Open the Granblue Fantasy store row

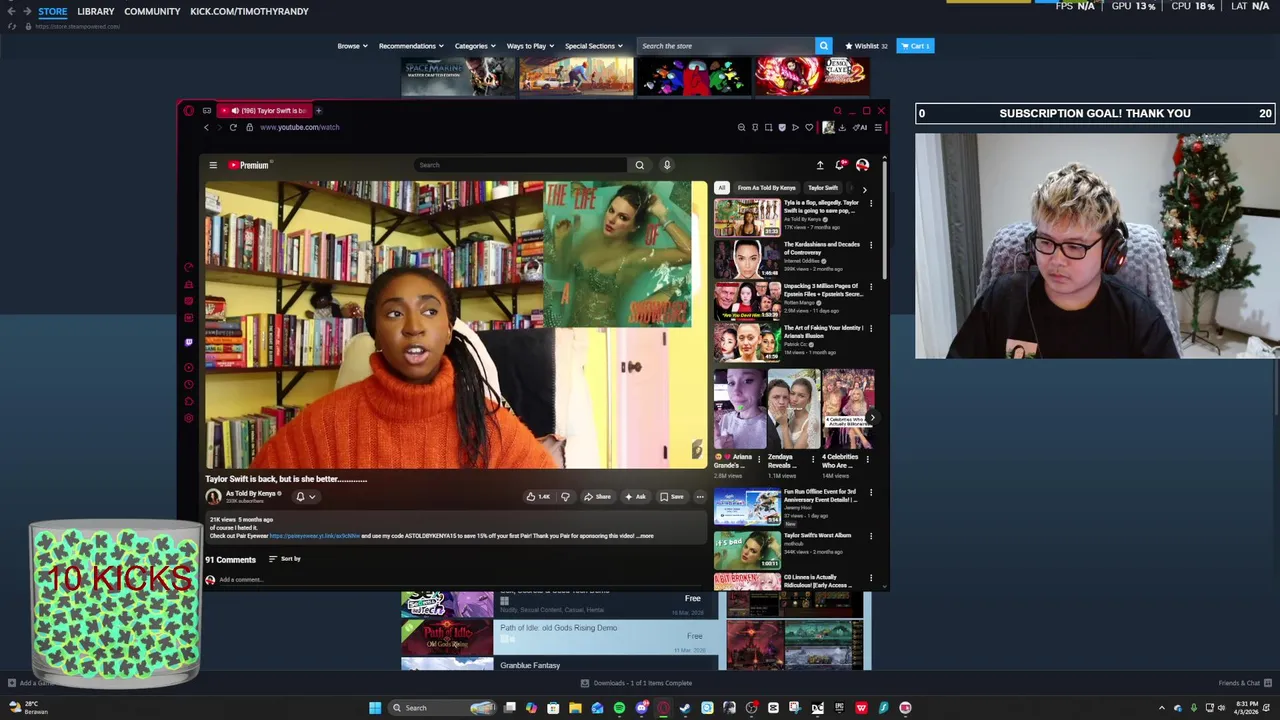tap(559, 665)
